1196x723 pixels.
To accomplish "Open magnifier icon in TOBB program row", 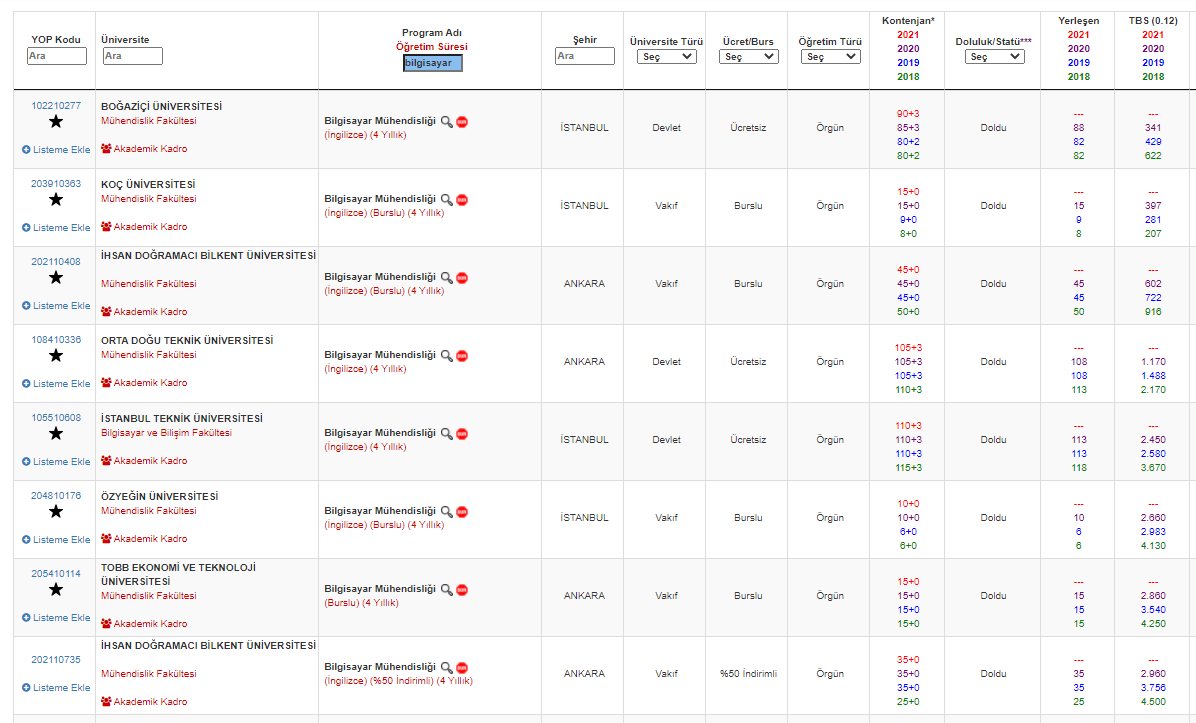I will pyautogui.click(x=446, y=590).
